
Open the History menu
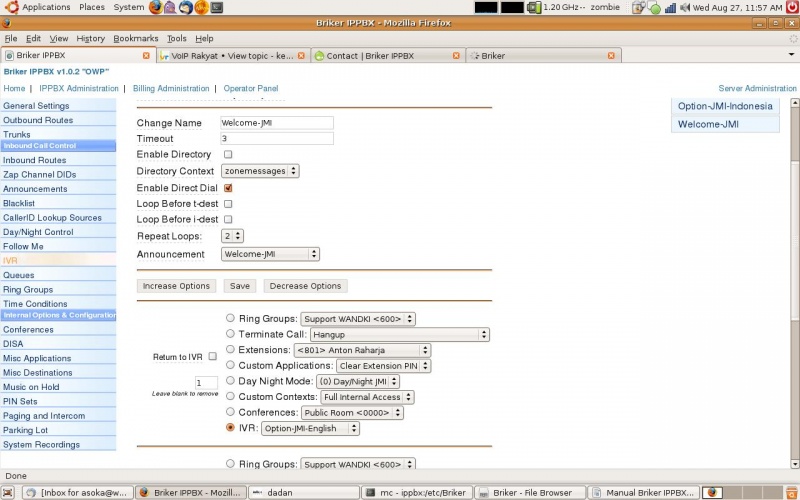(x=90, y=38)
